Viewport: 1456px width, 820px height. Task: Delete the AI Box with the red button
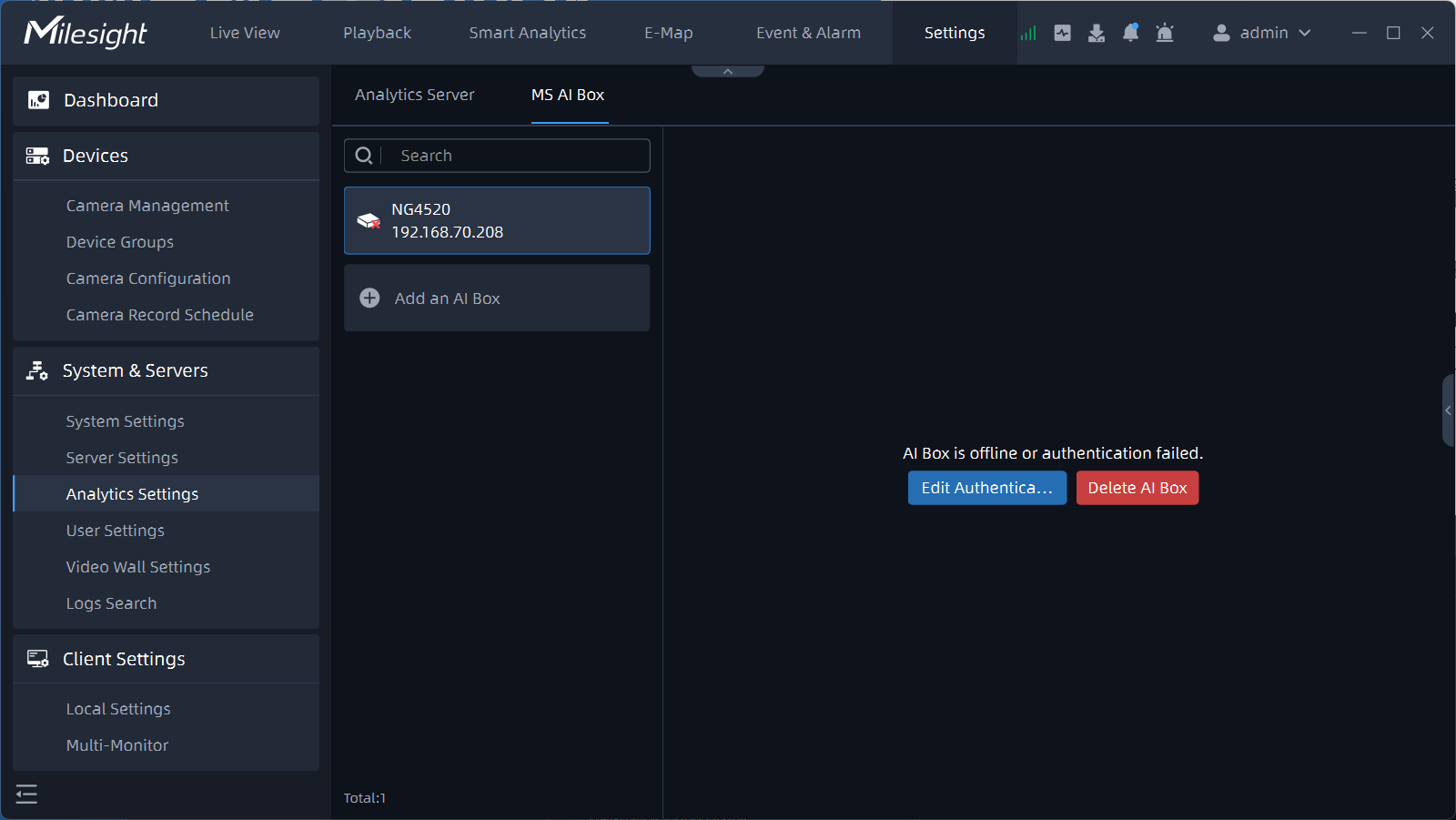tap(1137, 488)
